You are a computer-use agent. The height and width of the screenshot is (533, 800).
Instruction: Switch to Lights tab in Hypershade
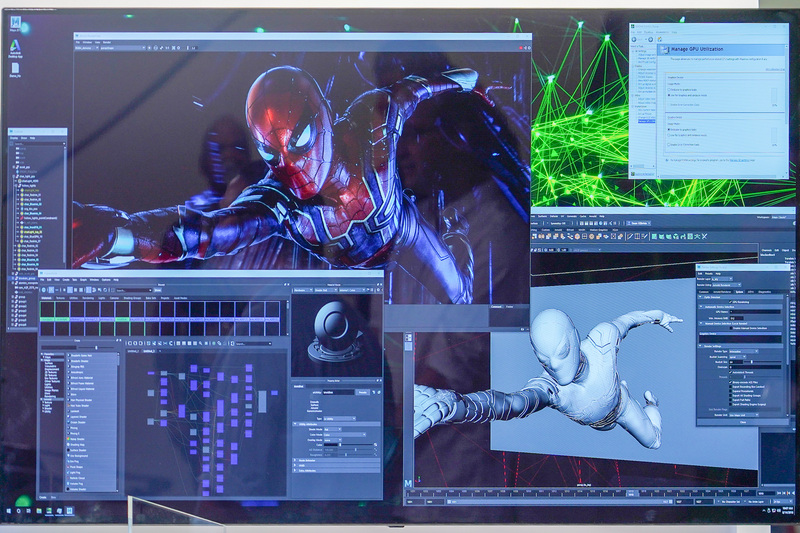(102, 298)
